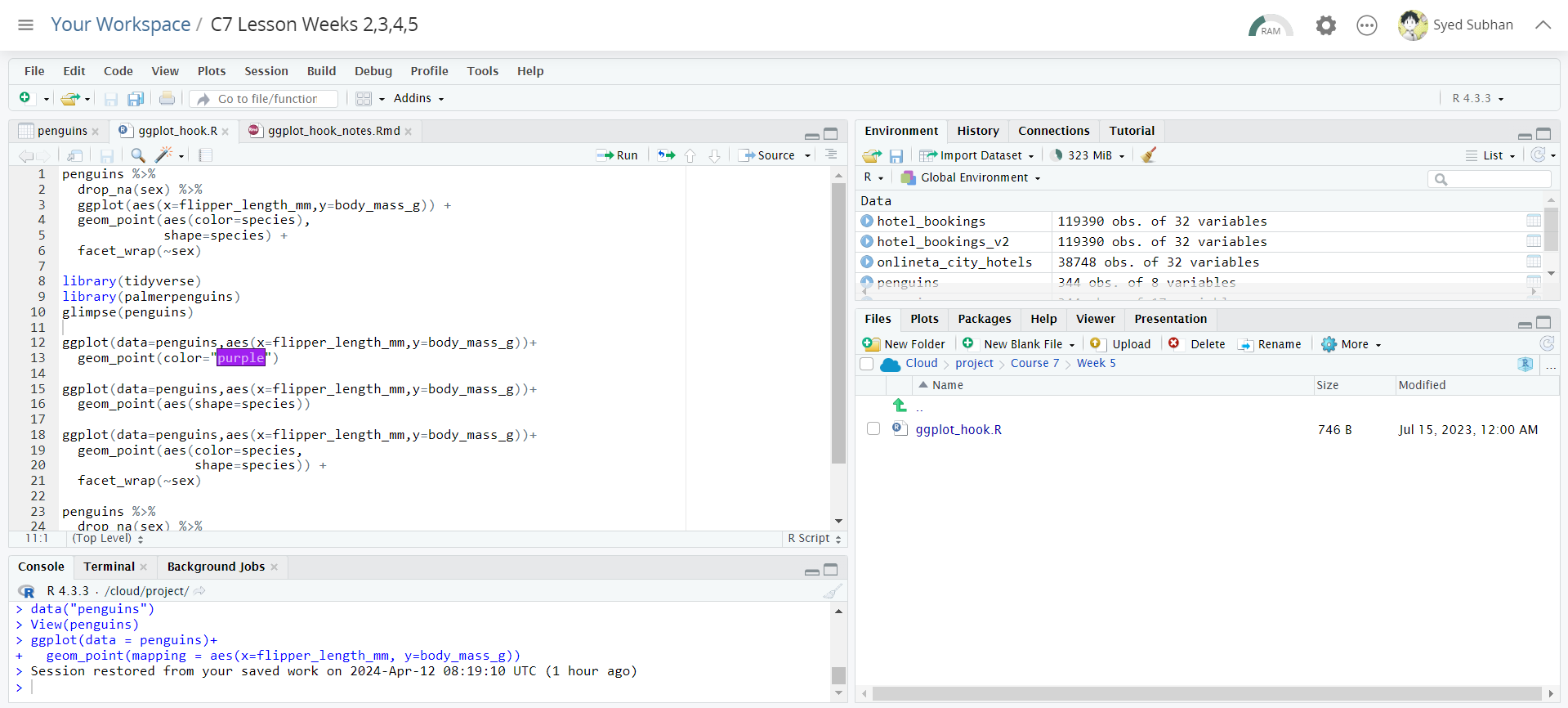1568x708 pixels.
Task: Open the Terminal tab
Action: (x=109, y=567)
